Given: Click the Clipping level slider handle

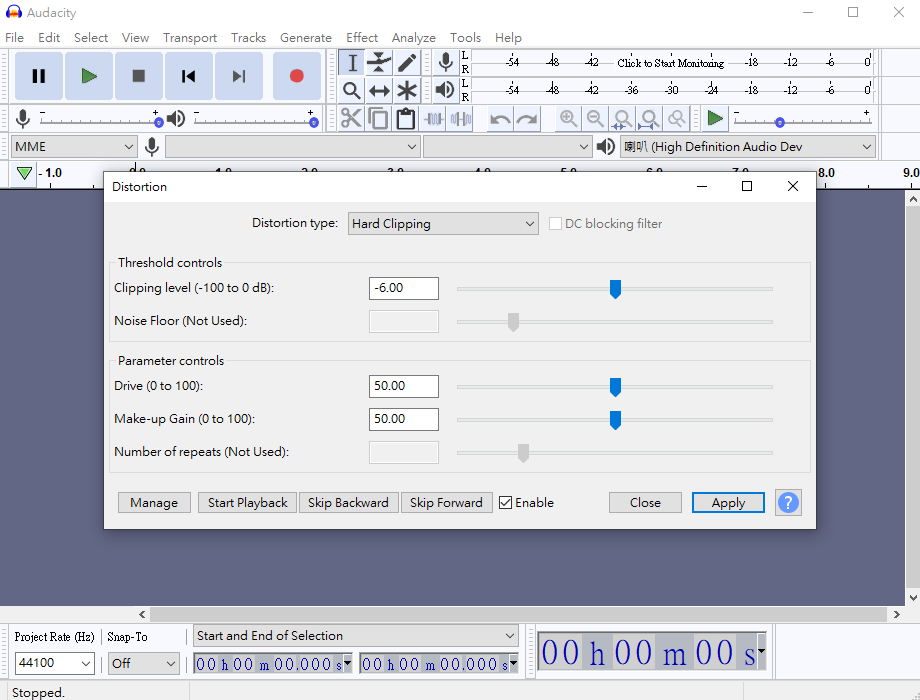Looking at the screenshot, I should click(615, 289).
